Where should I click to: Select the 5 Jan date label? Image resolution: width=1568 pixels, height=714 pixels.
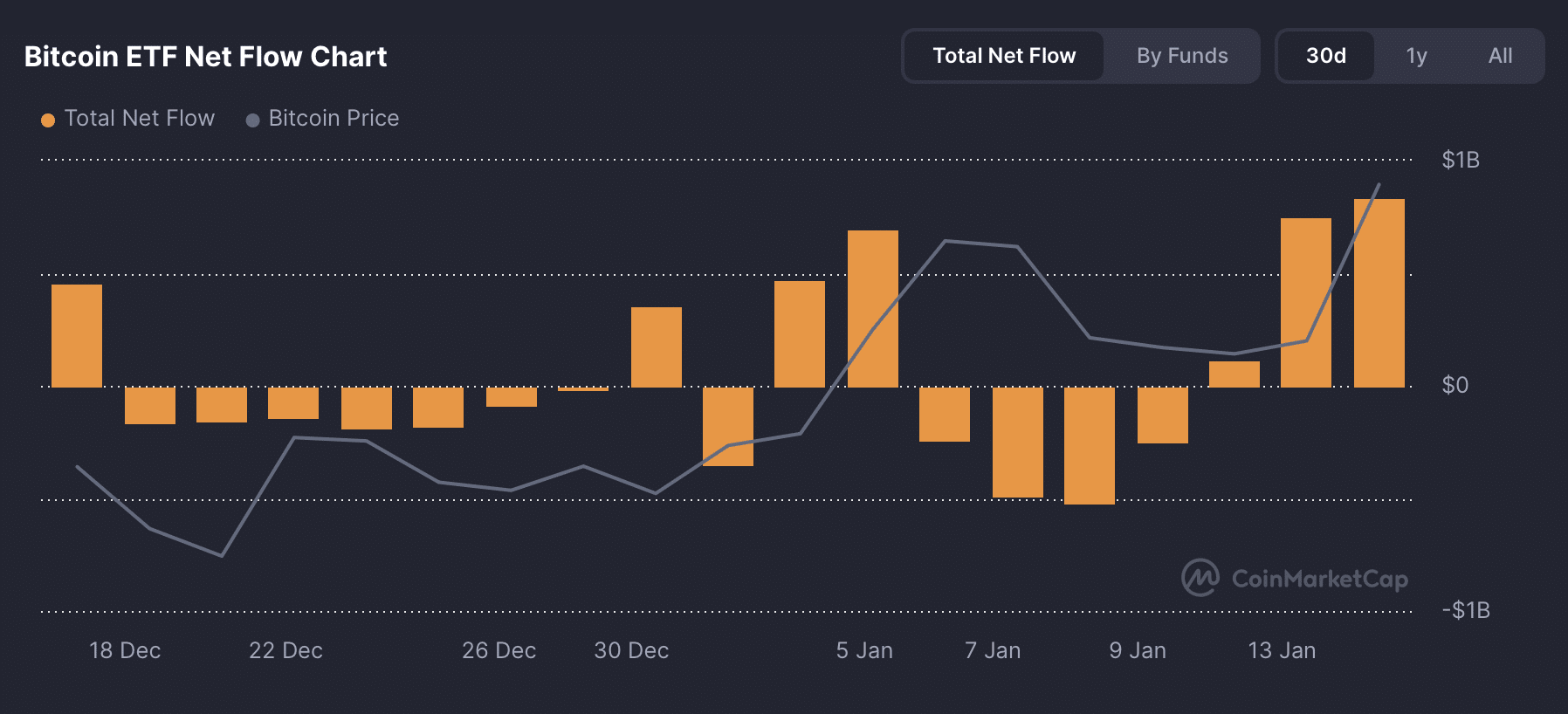coord(864,650)
